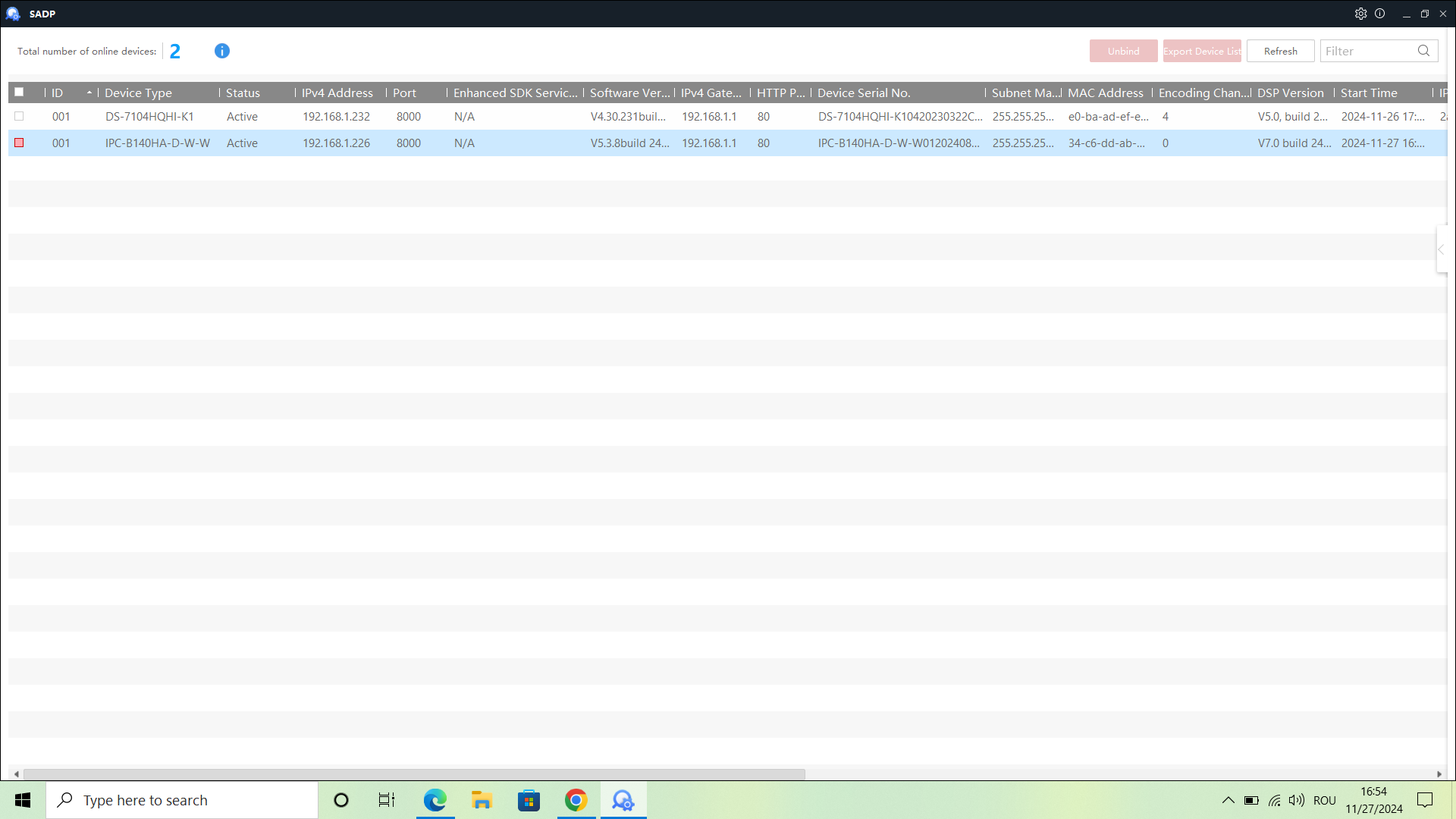Open File Explorer from the taskbar

tap(482, 800)
